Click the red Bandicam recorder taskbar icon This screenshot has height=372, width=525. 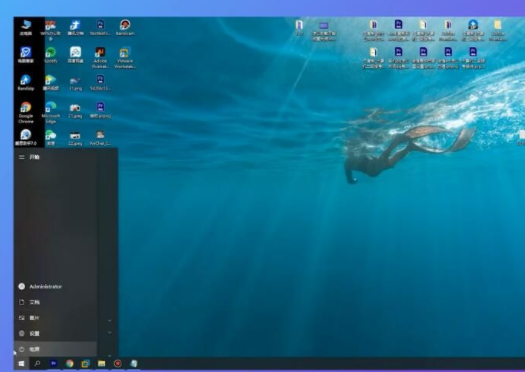[x=118, y=363]
